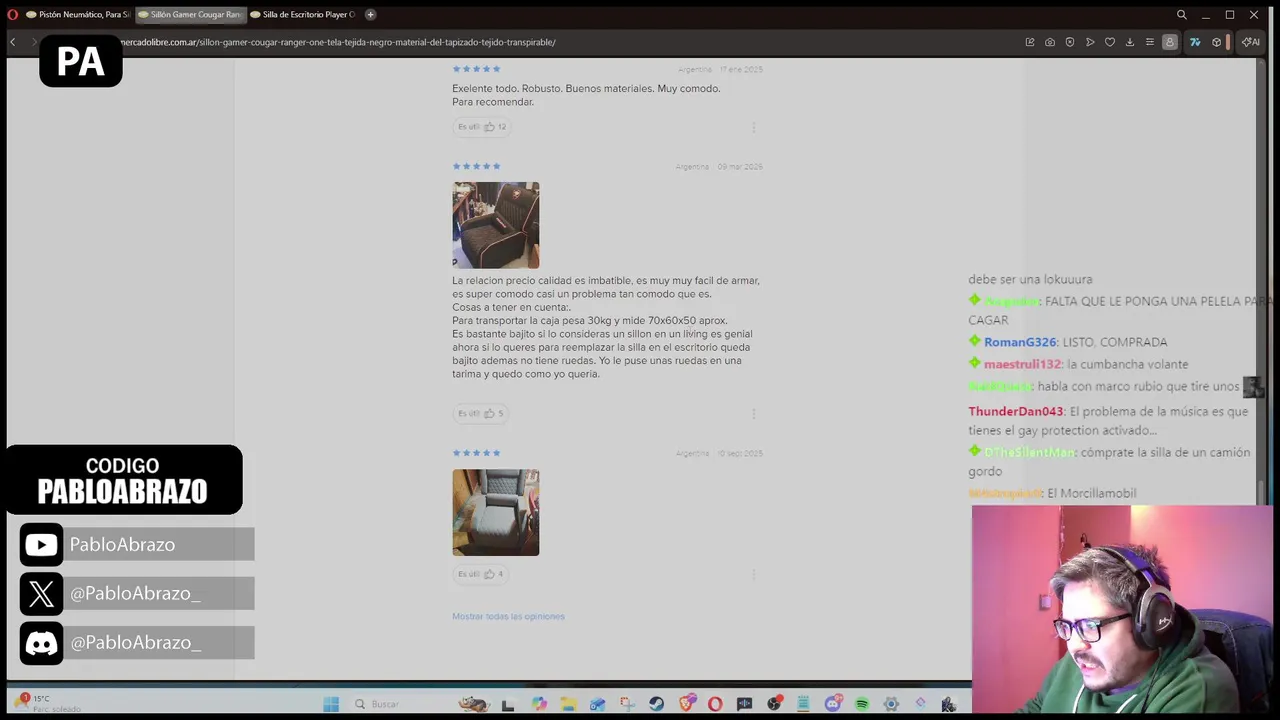Image resolution: width=1280 pixels, height=720 pixels.
Task: Add page to bookmarks with heart icon
Action: coord(1109,42)
